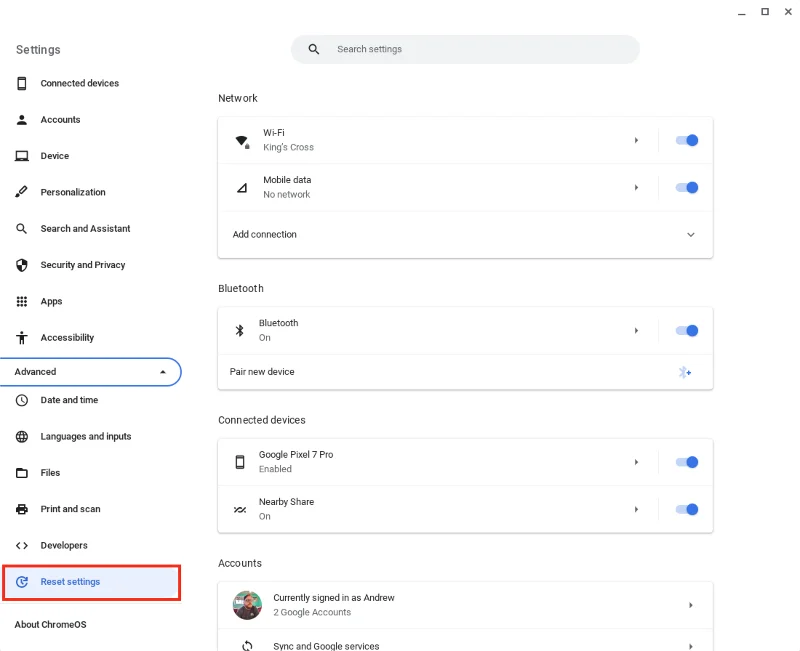Open Developers via its code icon
The width and height of the screenshot is (800, 651).
tap(20, 545)
